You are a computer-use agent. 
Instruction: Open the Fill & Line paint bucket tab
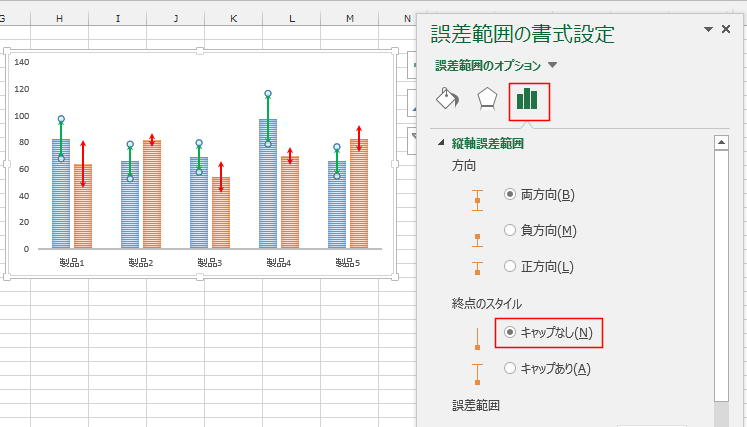click(x=448, y=99)
